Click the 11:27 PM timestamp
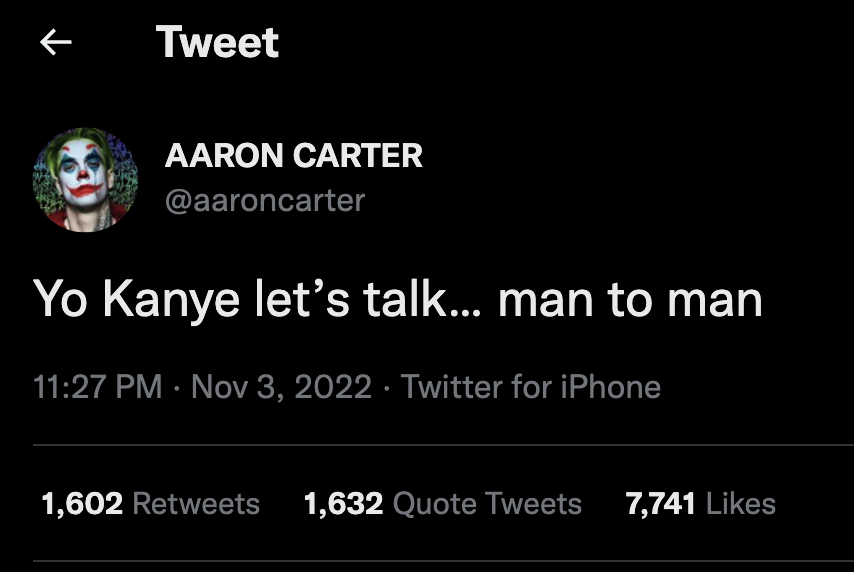 click(x=96, y=387)
